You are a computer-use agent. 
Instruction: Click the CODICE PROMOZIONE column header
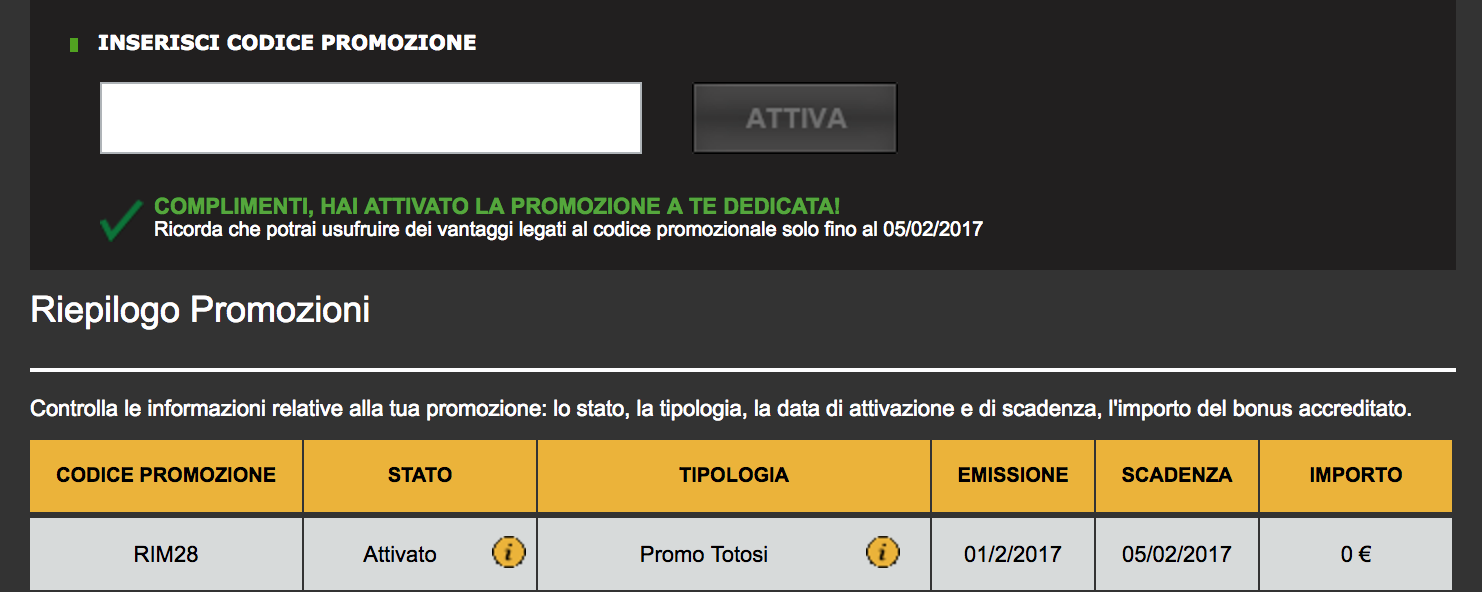coord(166,476)
